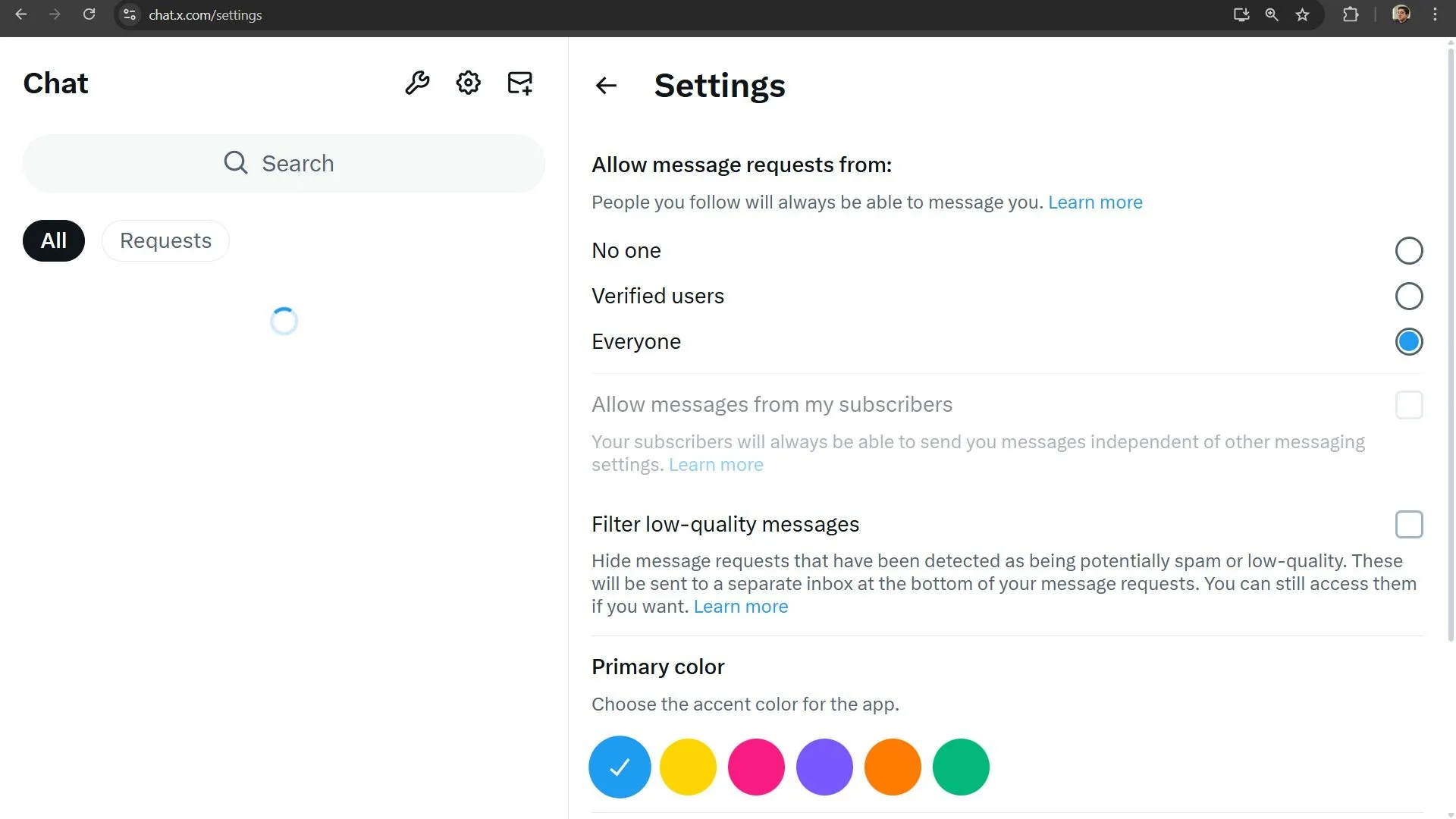
Task: Go back using the Settings back arrow
Action: tap(605, 86)
